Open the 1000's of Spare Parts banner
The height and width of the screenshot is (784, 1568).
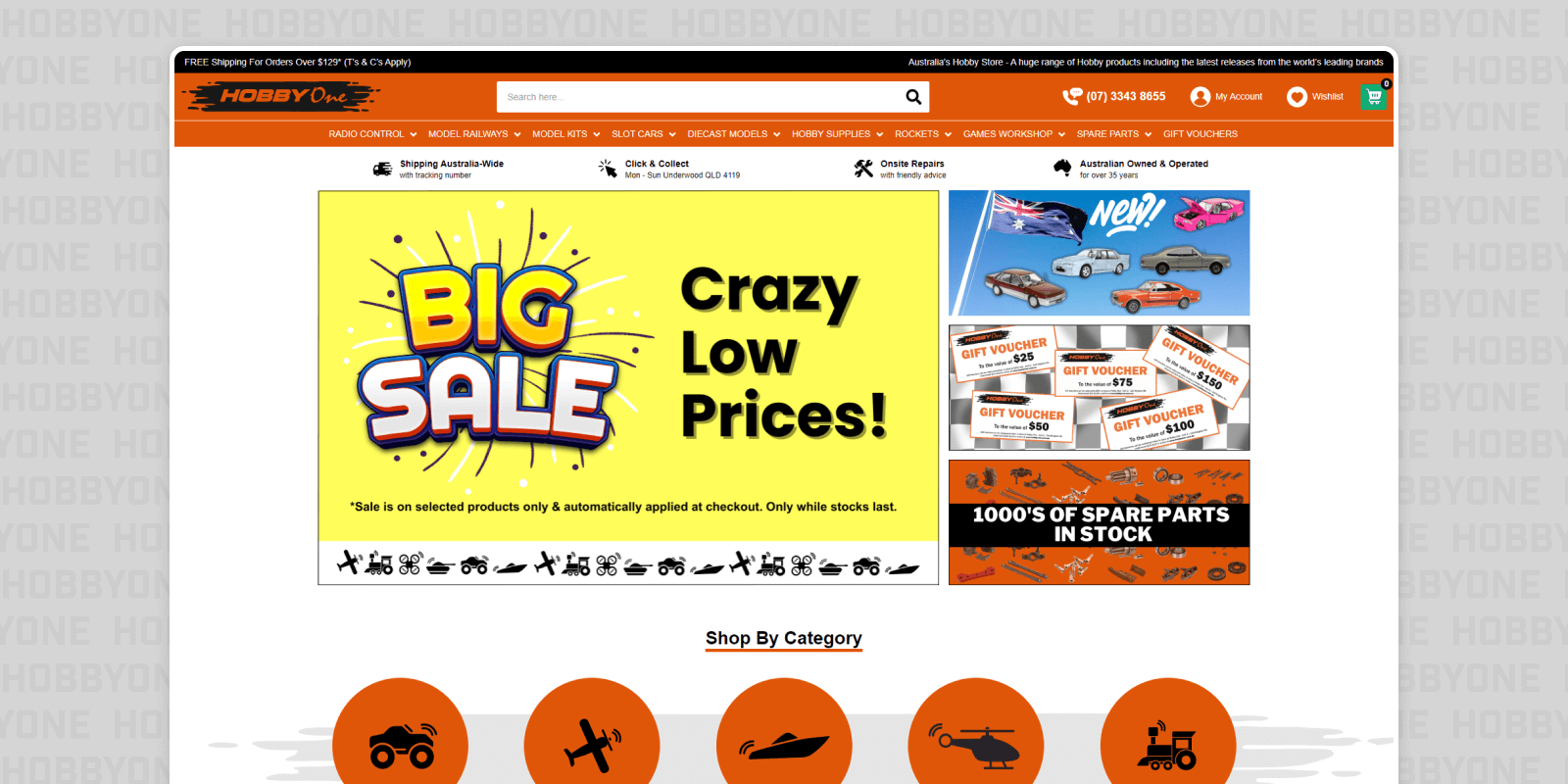click(1100, 522)
